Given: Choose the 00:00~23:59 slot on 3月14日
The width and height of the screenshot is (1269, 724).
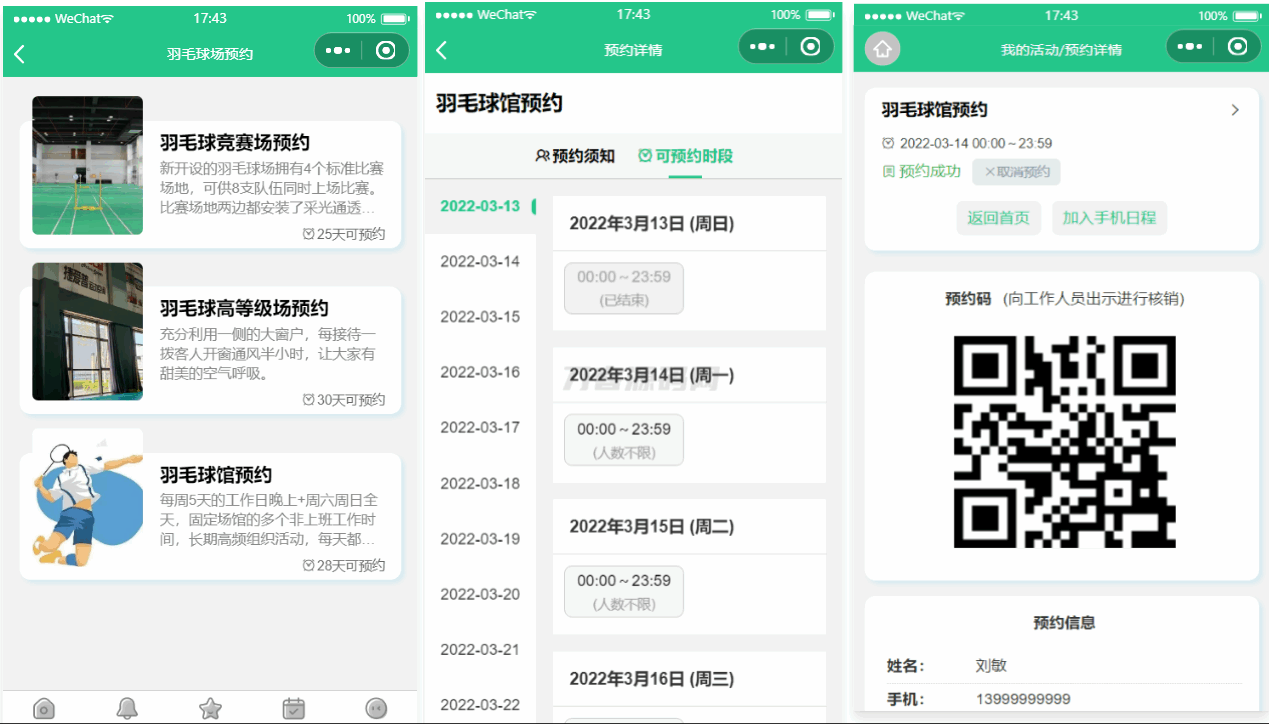Looking at the screenshot, I should pyautogui.click(x=624, y=439).
